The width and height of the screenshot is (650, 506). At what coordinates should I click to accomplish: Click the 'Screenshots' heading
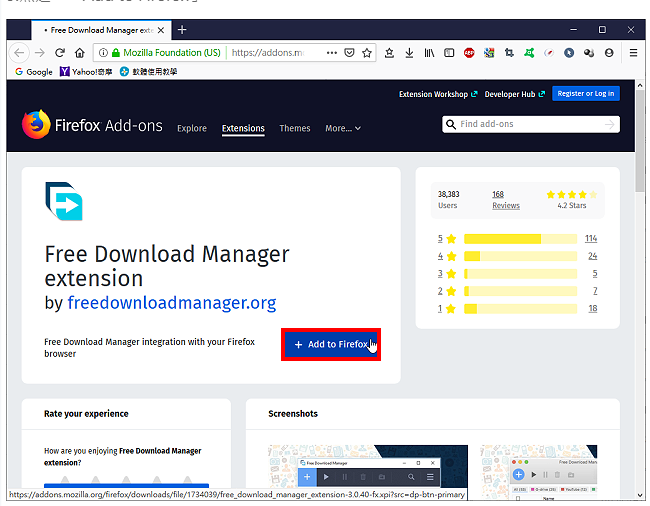pyautogui.click(x=293, y=414)
